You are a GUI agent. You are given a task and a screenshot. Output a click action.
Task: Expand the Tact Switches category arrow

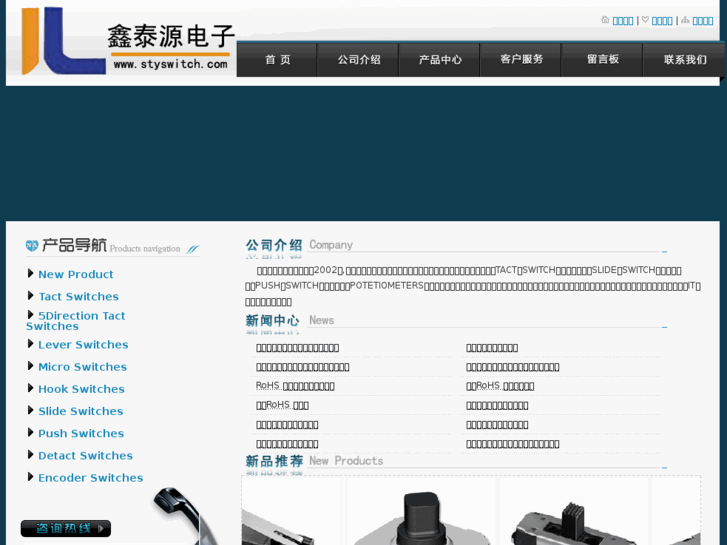(31, 295)
